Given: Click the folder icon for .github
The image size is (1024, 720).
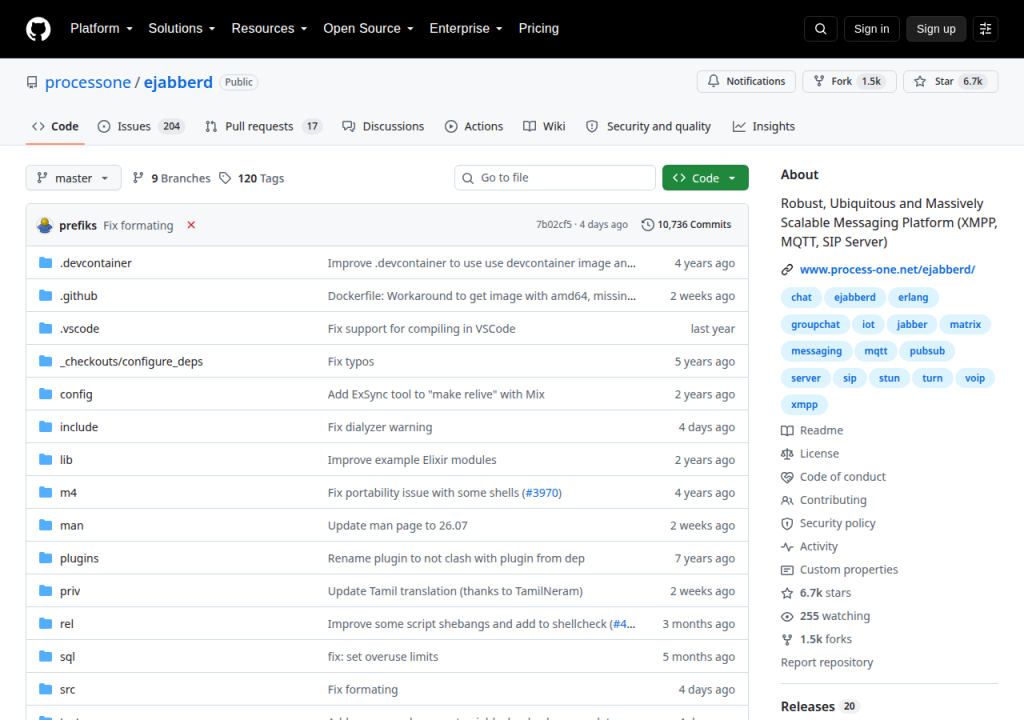Looking at the screenshot, I should 46,295.
